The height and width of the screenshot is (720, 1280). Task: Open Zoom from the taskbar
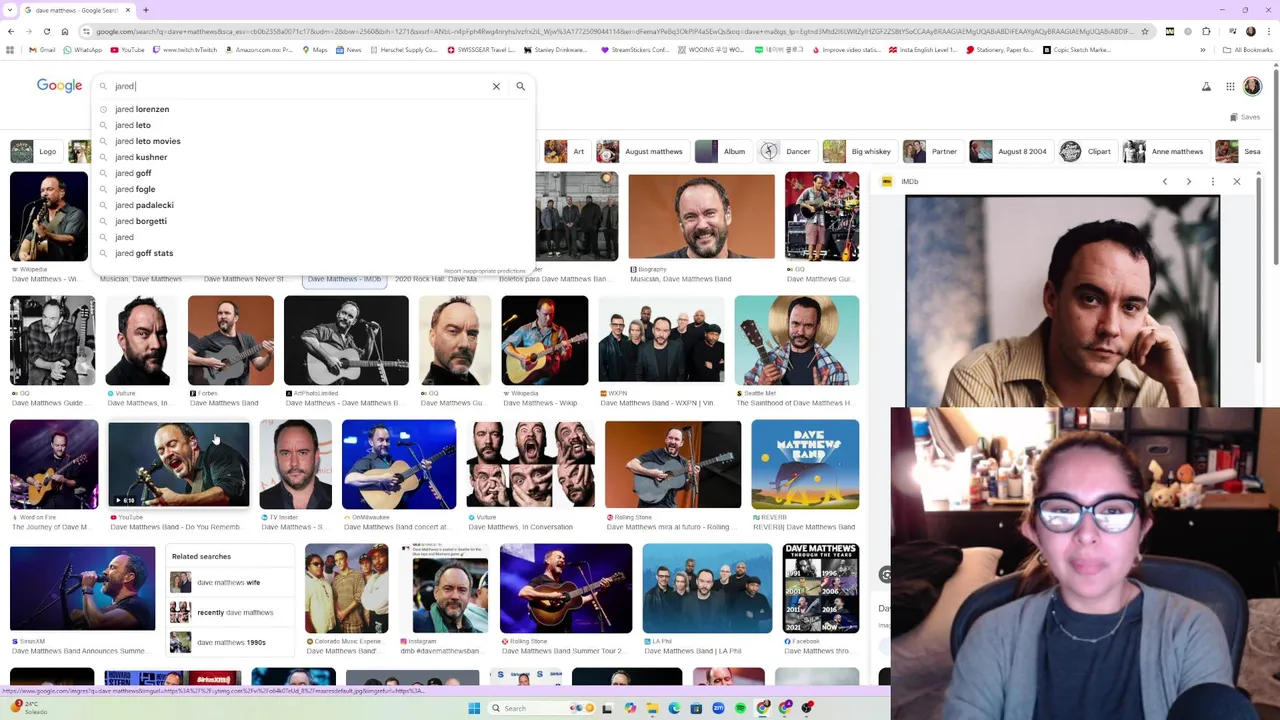click(x=718, y=708)
